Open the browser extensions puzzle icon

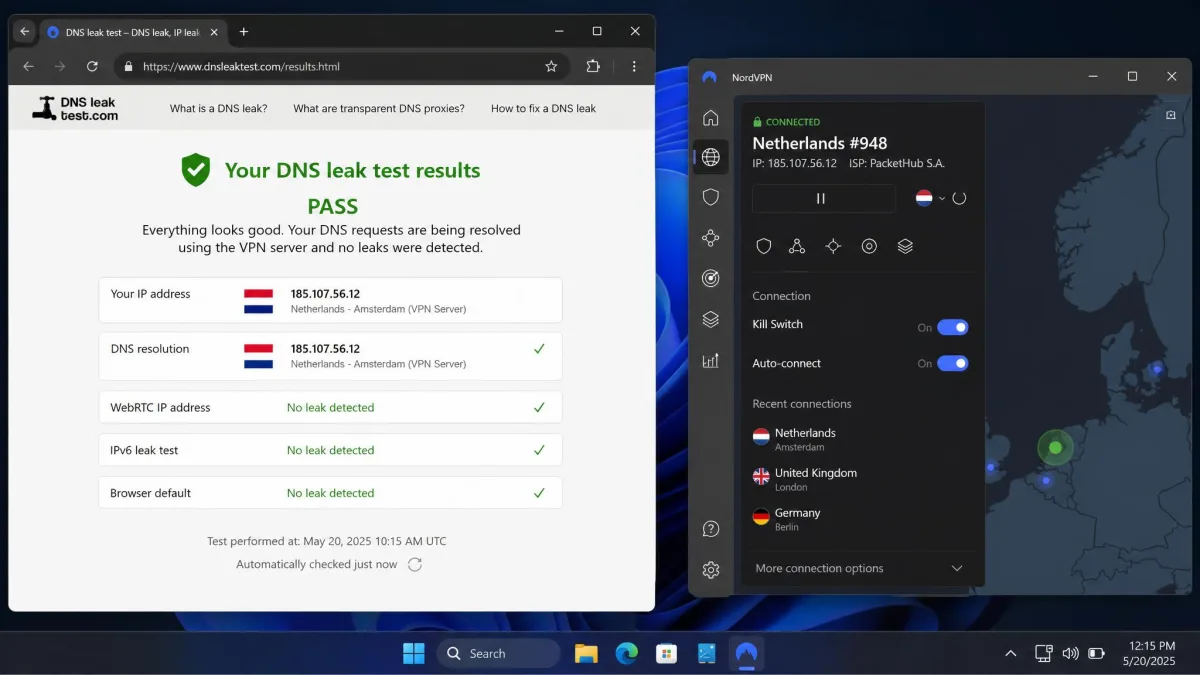(593, 67)
